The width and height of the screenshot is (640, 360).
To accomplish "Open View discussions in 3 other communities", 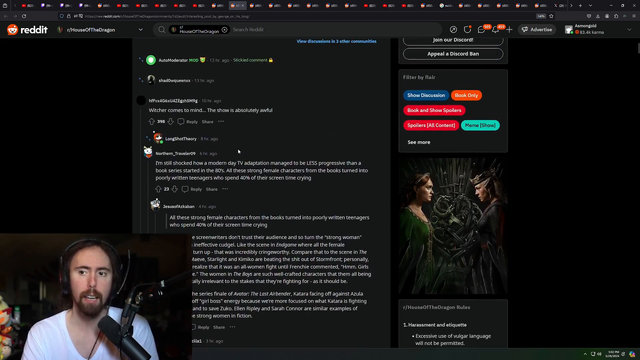I will click(336, 41).
